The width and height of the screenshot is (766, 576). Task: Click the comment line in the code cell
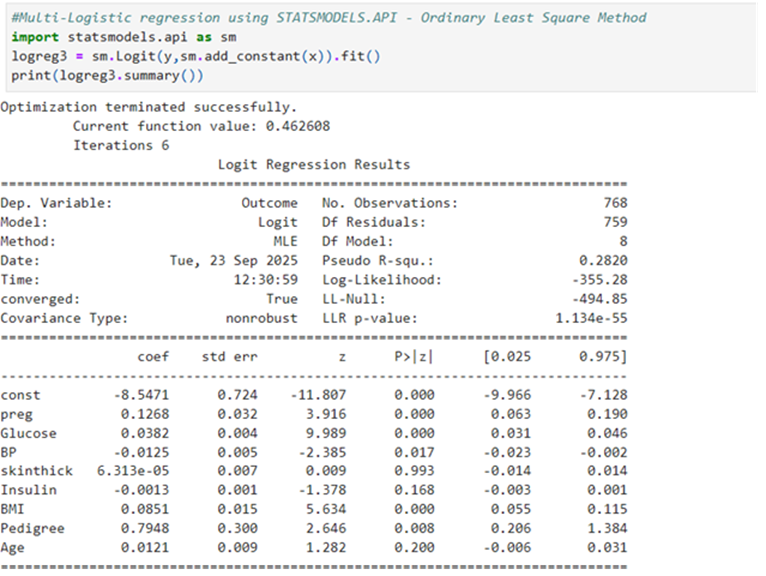coord(328,18)
